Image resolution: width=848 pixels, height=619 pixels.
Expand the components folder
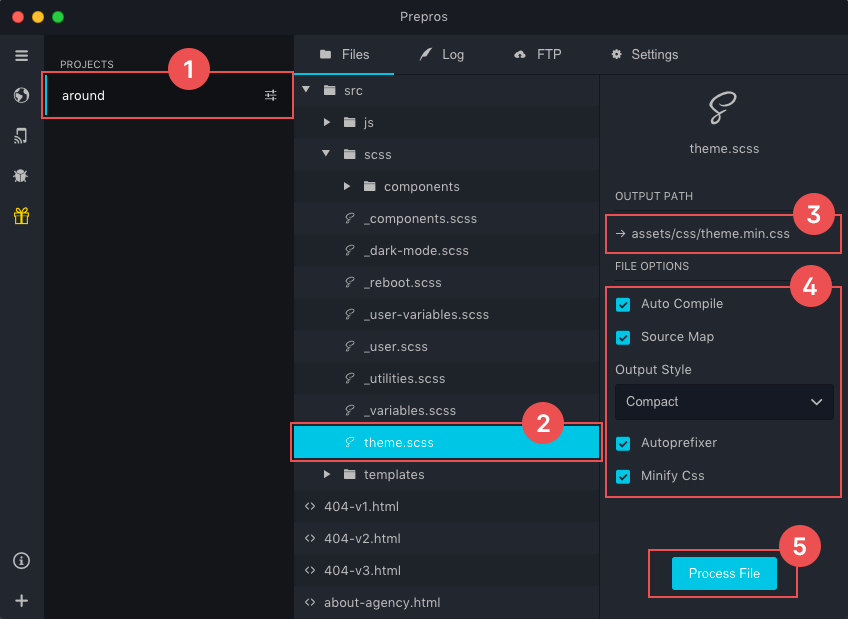pyautogui.click(x=346, y=186)
